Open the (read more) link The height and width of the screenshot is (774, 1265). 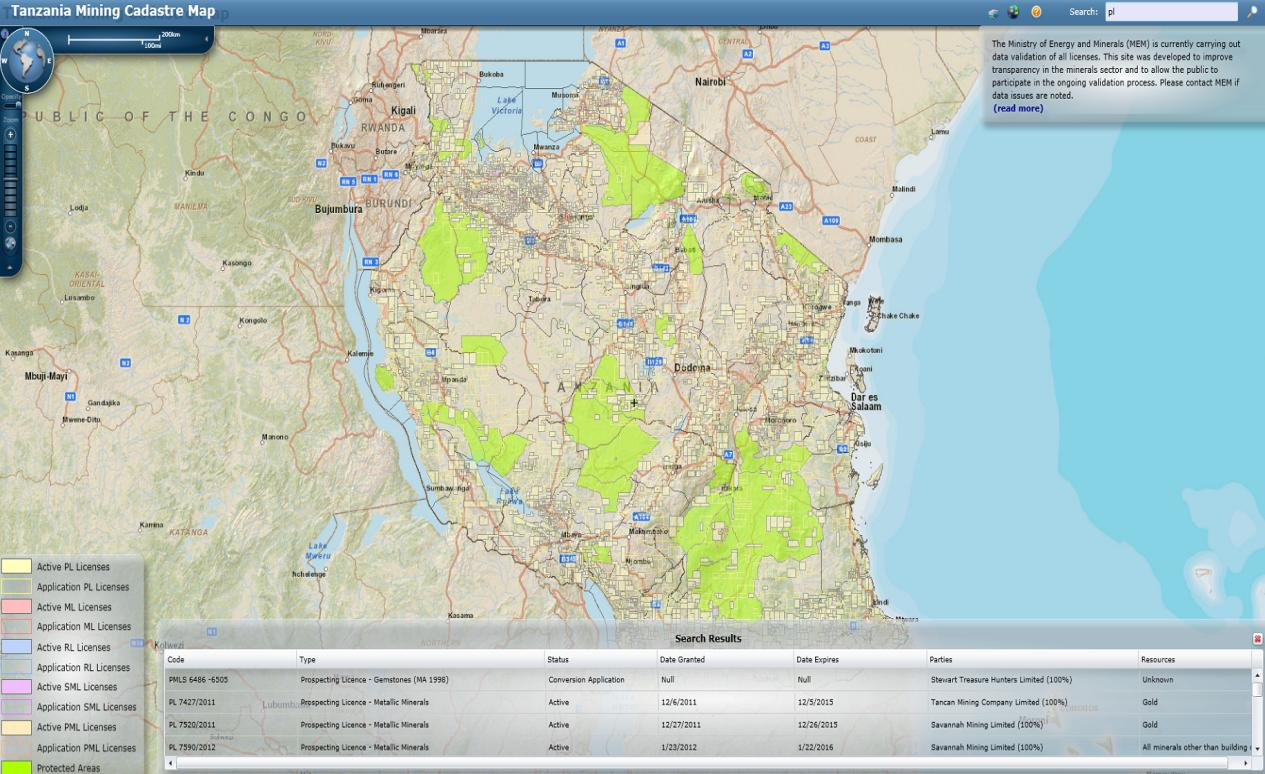[x=1018, y=108]
